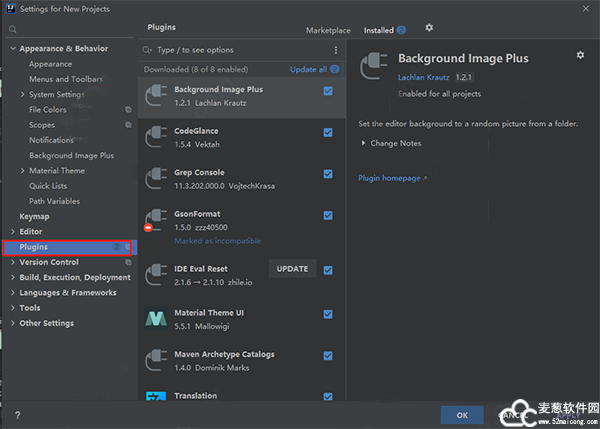The height and width of the screenshot is (429, 600).
Task: Click the Material Theme UI logo icon
Action: [156, 318]
